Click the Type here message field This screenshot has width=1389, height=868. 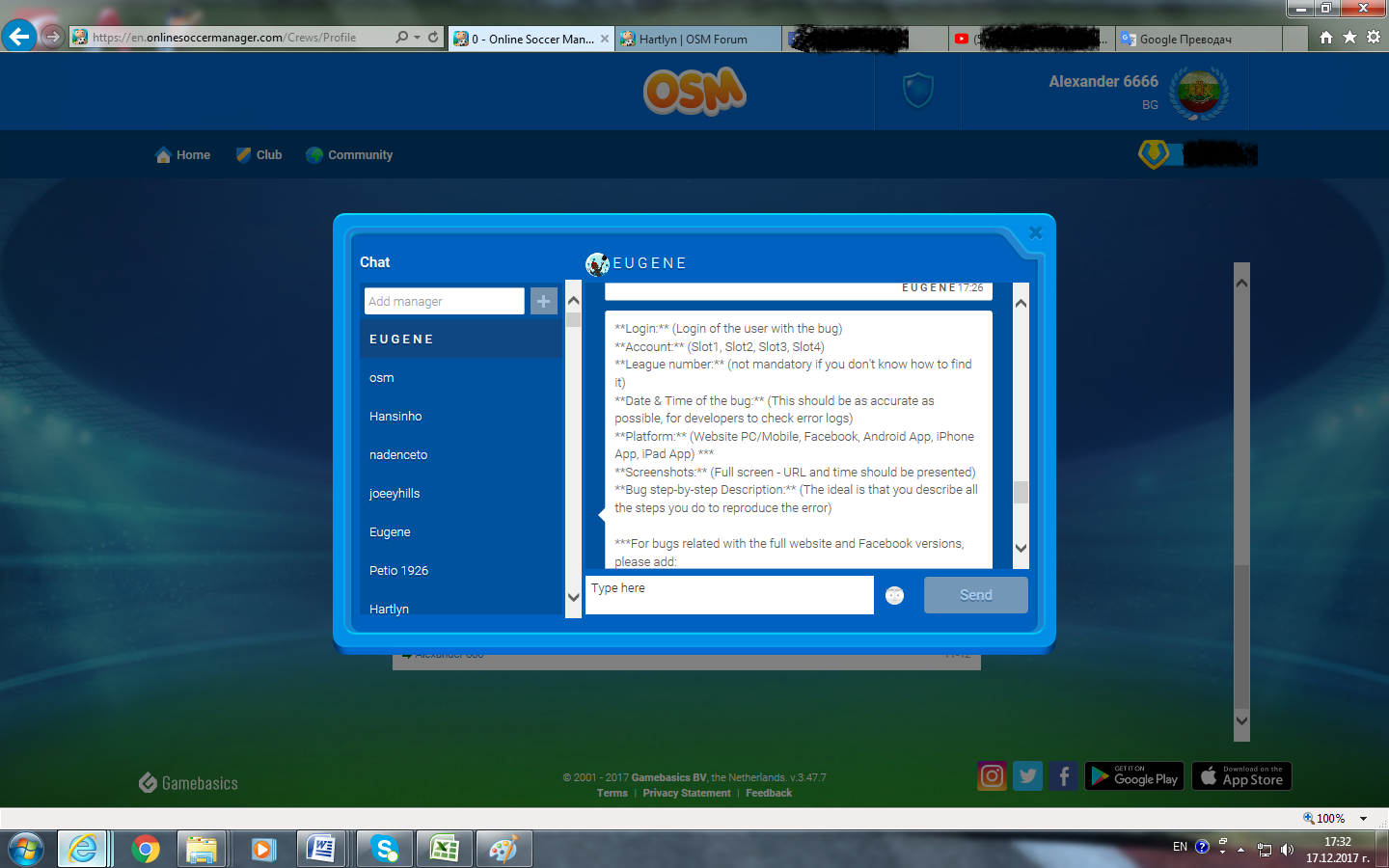729,595
